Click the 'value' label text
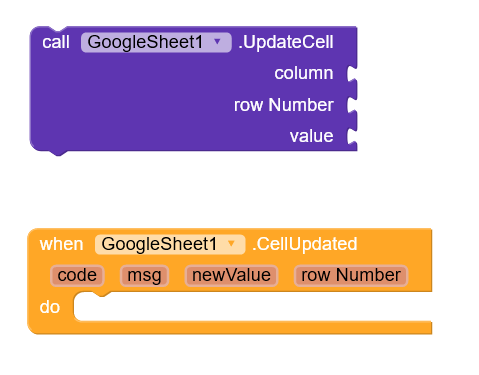 tap(311, 136)
